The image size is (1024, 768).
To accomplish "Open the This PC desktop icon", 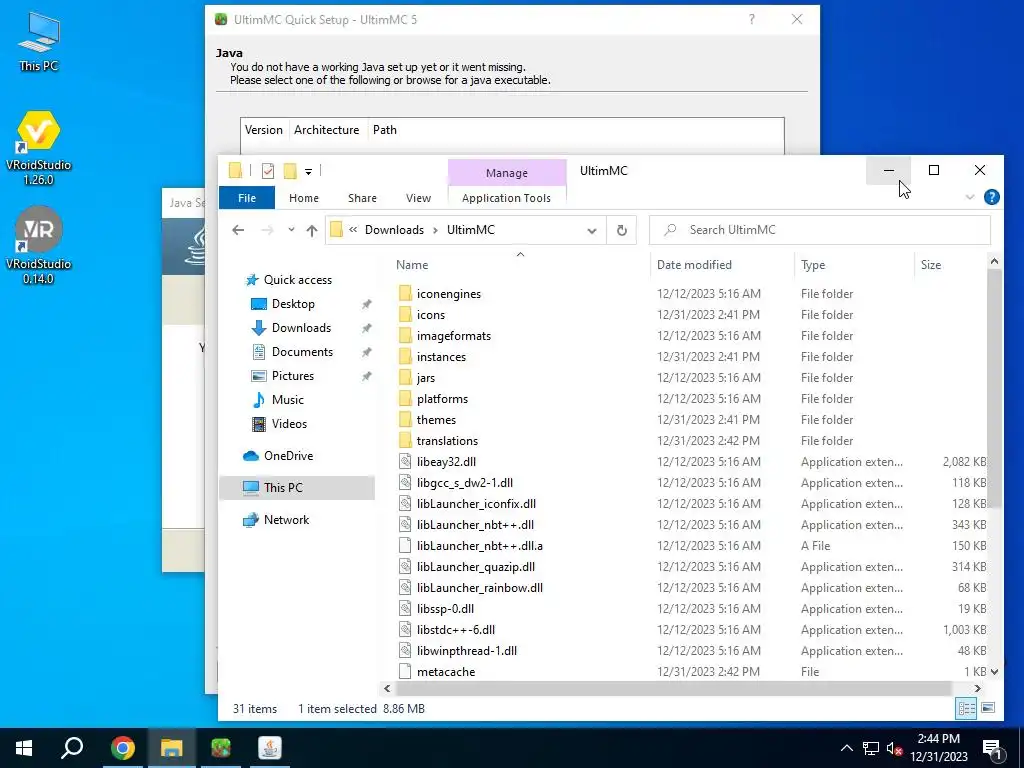I will (x=39, y=41).
